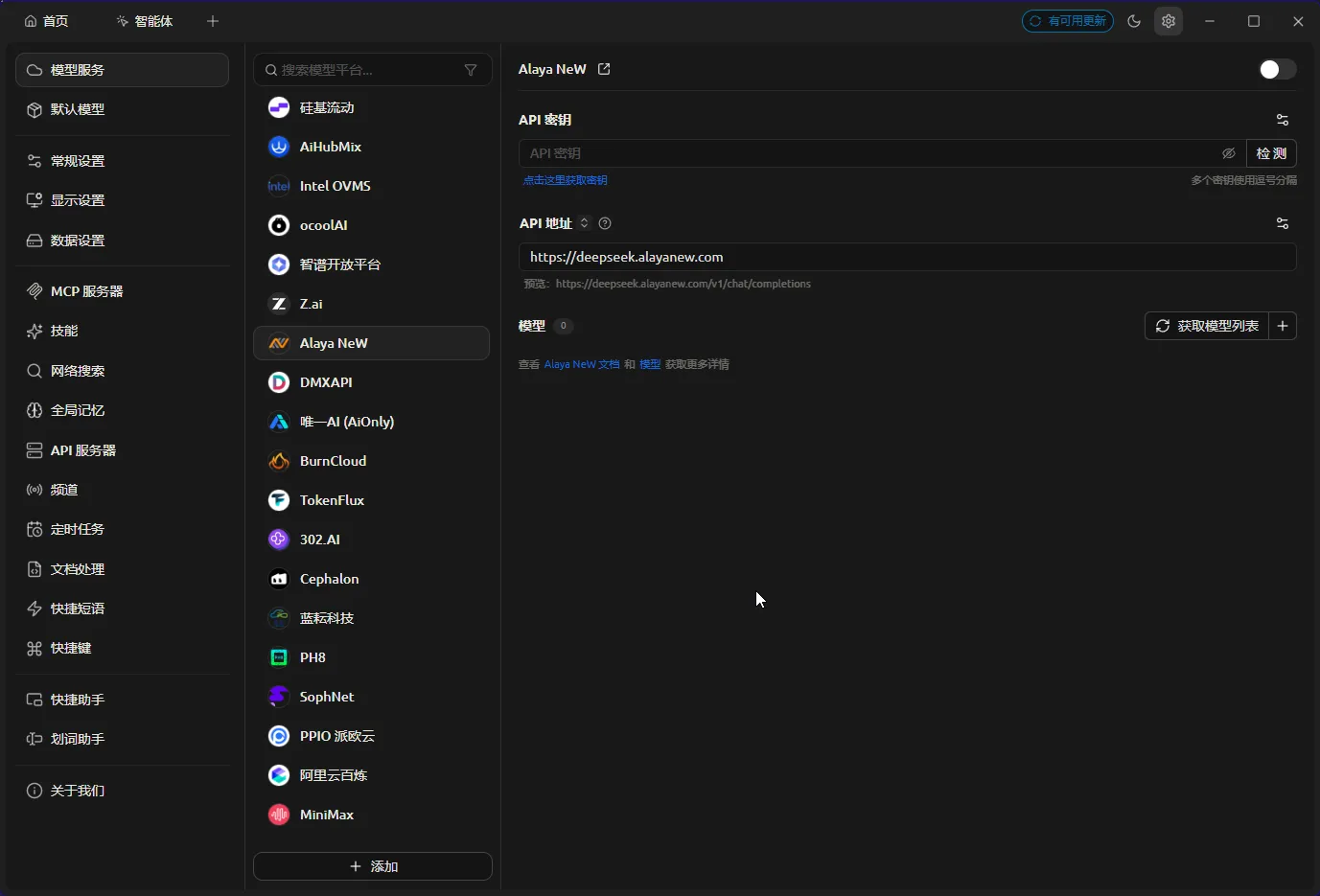Focus the API 密钥 input field
Screen dimensions: 1320x896
868,153
